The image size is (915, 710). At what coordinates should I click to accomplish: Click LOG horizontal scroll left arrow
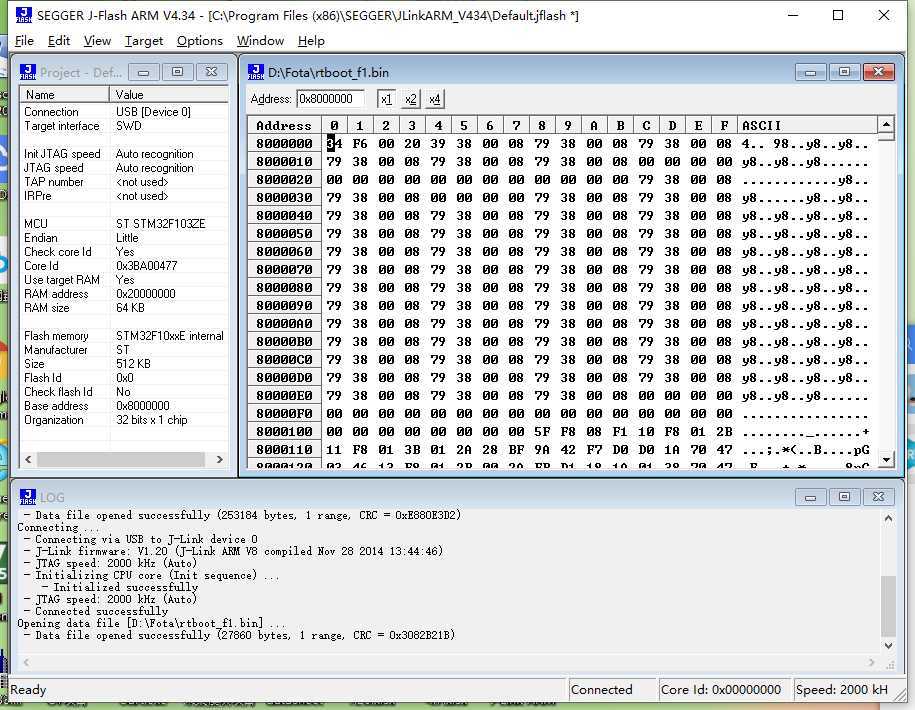click(26, 662)
